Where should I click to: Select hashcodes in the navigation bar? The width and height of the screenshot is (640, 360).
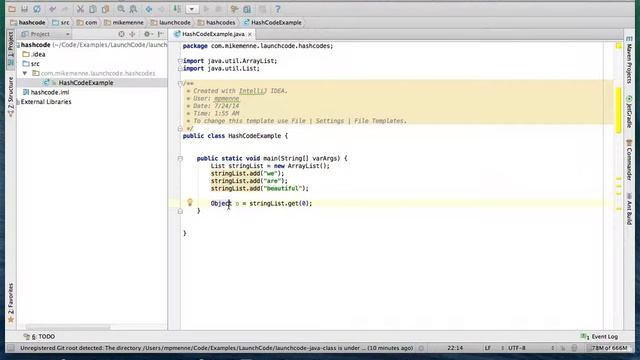(217, 22)
